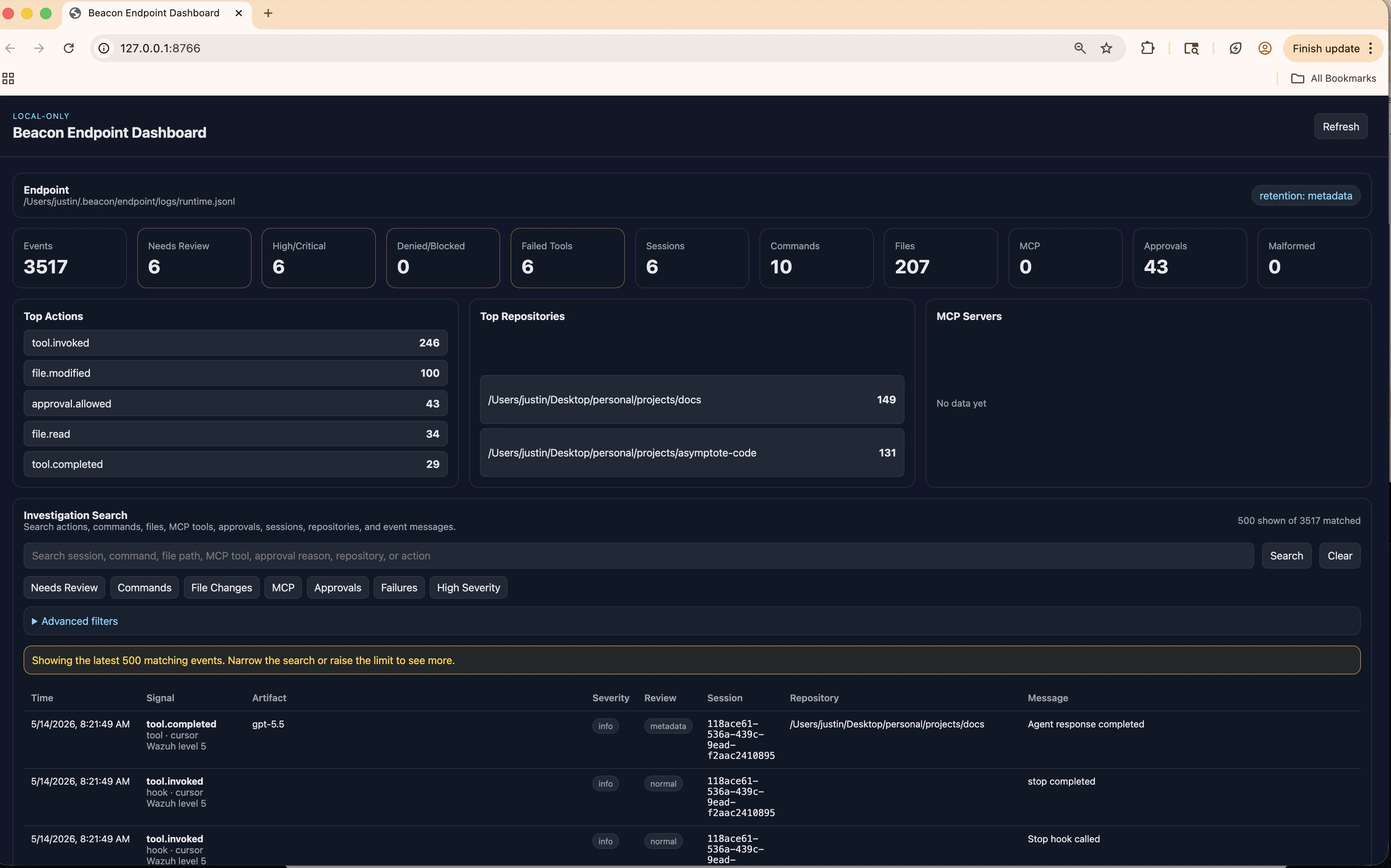1391x868 pixels.
Task: Select the approval.allowed action row
Action: [x=236, y=404]
